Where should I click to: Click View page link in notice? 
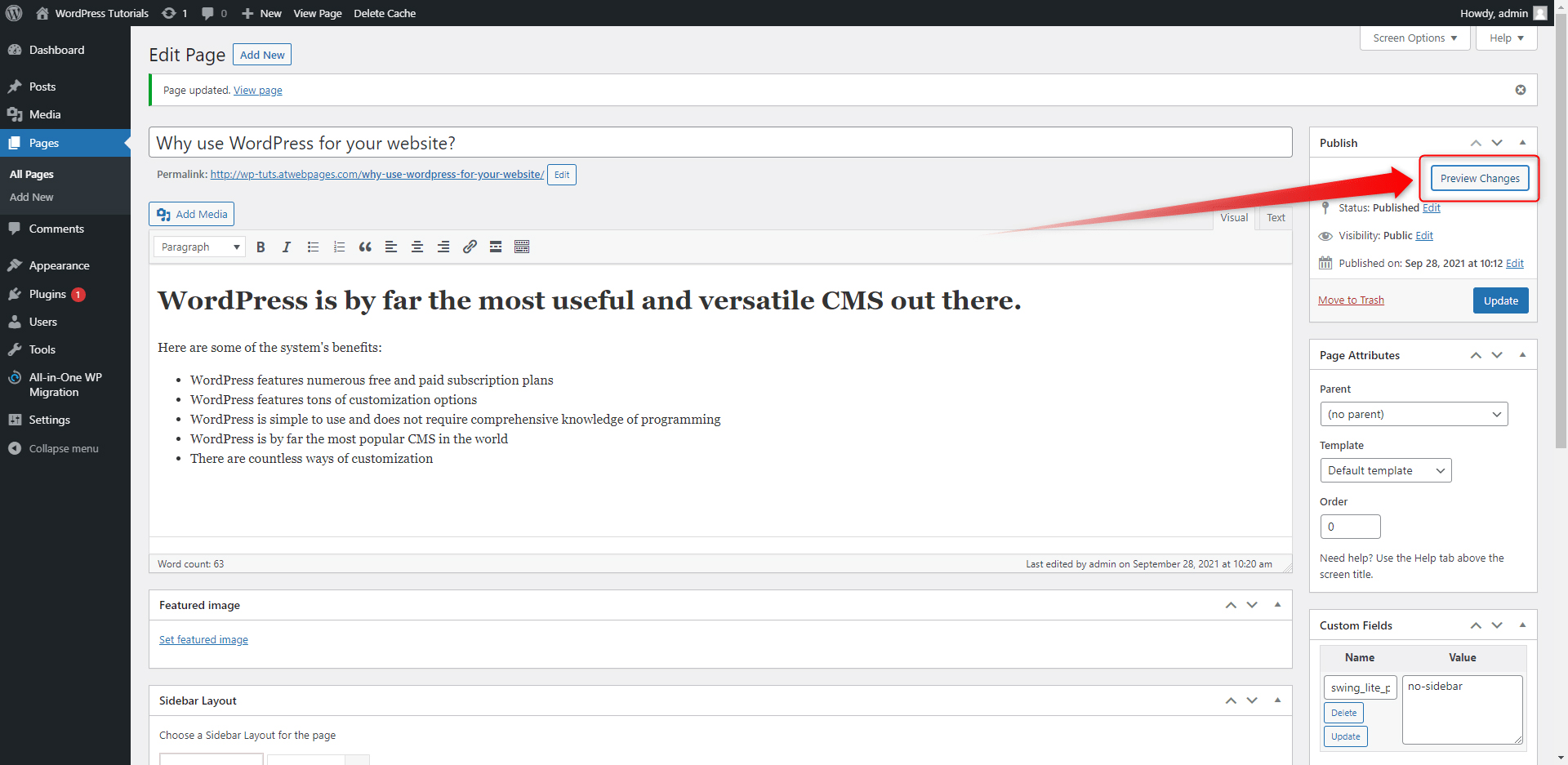pos(258,91)
